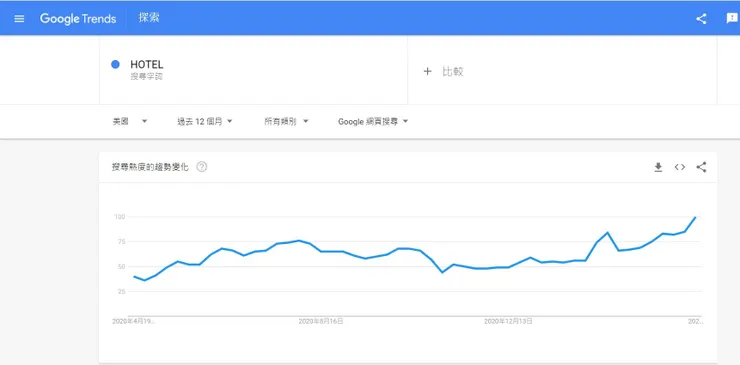Download the trend chart CSV
Screen dimensions: 740x365
(658, 167)
